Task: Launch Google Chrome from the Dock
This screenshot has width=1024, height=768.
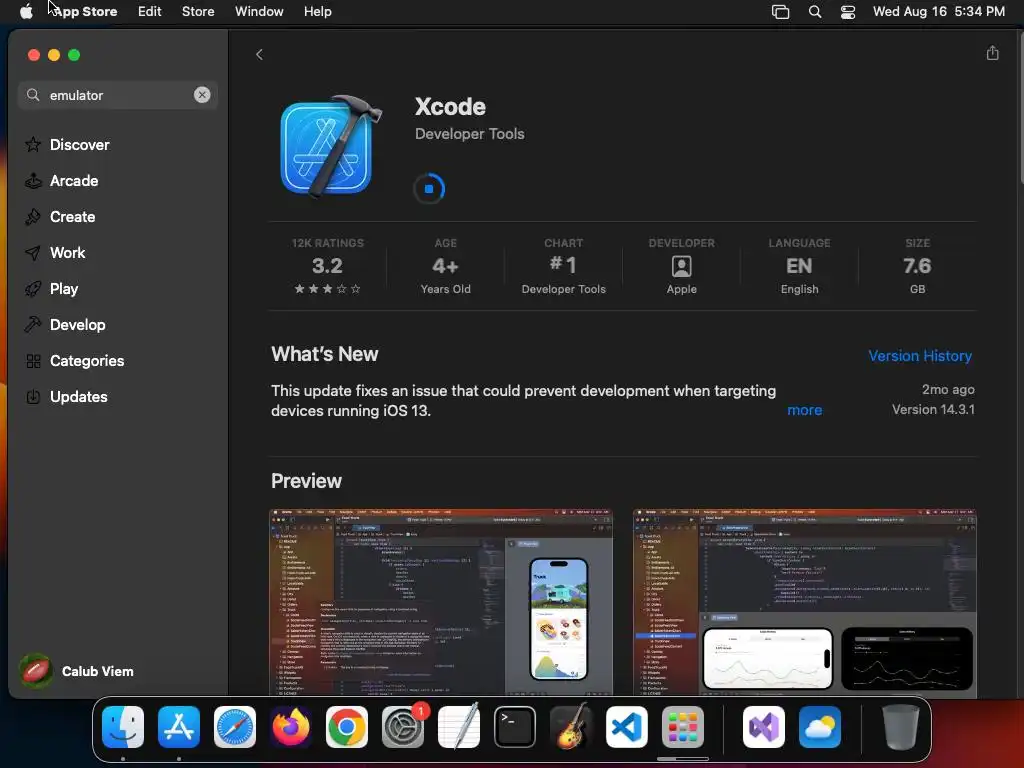Action: (x=347, y=727)
